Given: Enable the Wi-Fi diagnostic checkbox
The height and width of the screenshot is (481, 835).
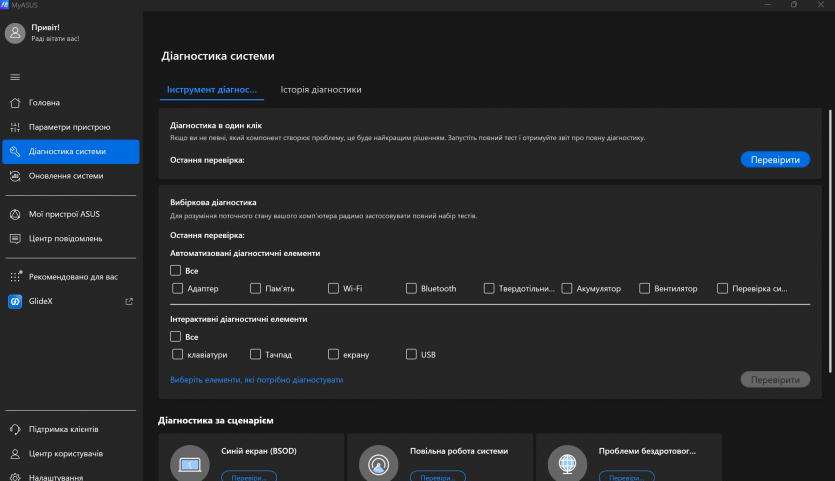Looking at the screenshot, I should click(334, 289).
